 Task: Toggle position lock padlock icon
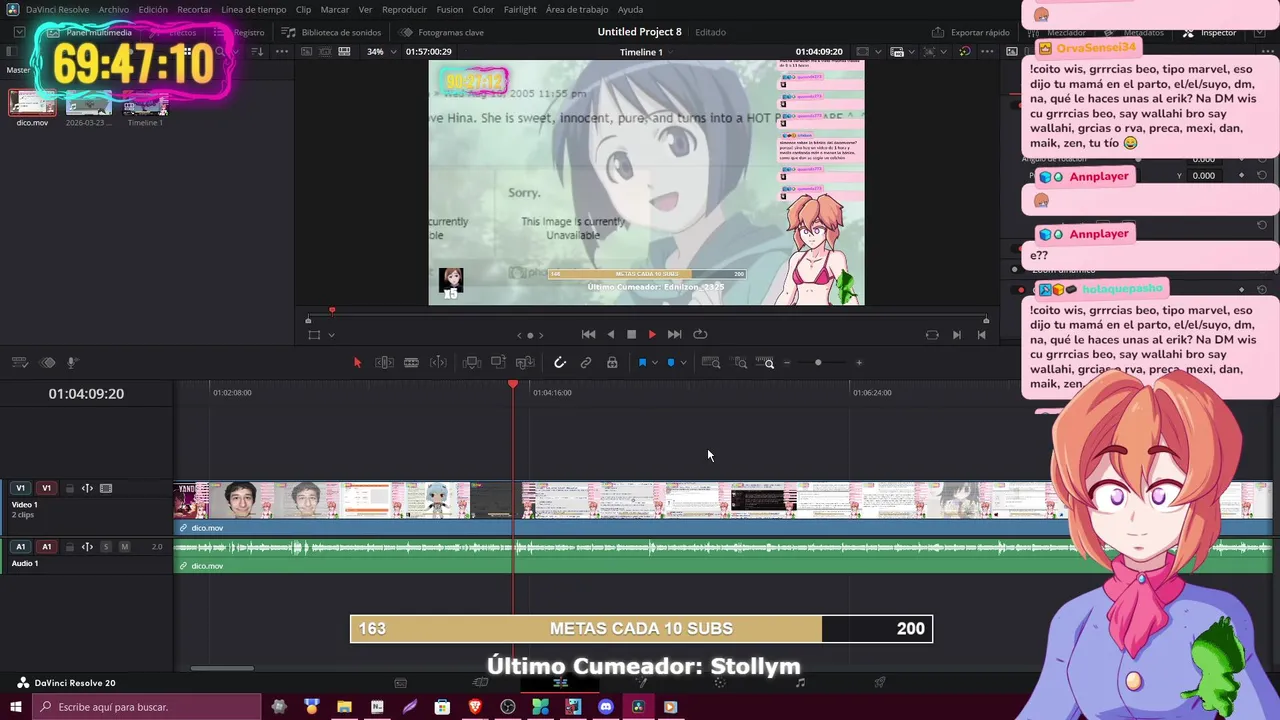click(612, 363)
